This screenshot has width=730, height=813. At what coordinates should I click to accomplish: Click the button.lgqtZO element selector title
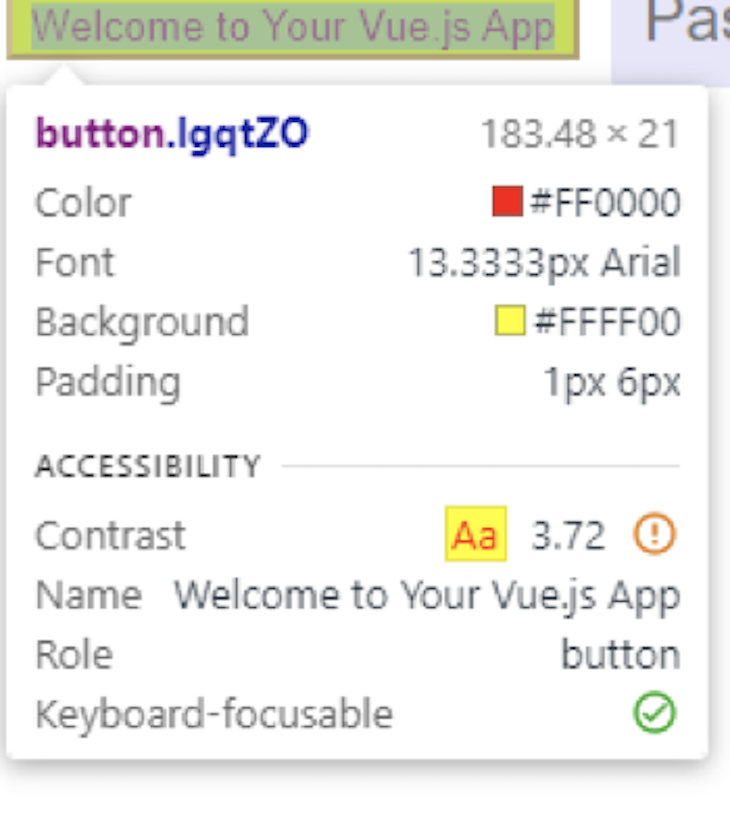[172, 133]
